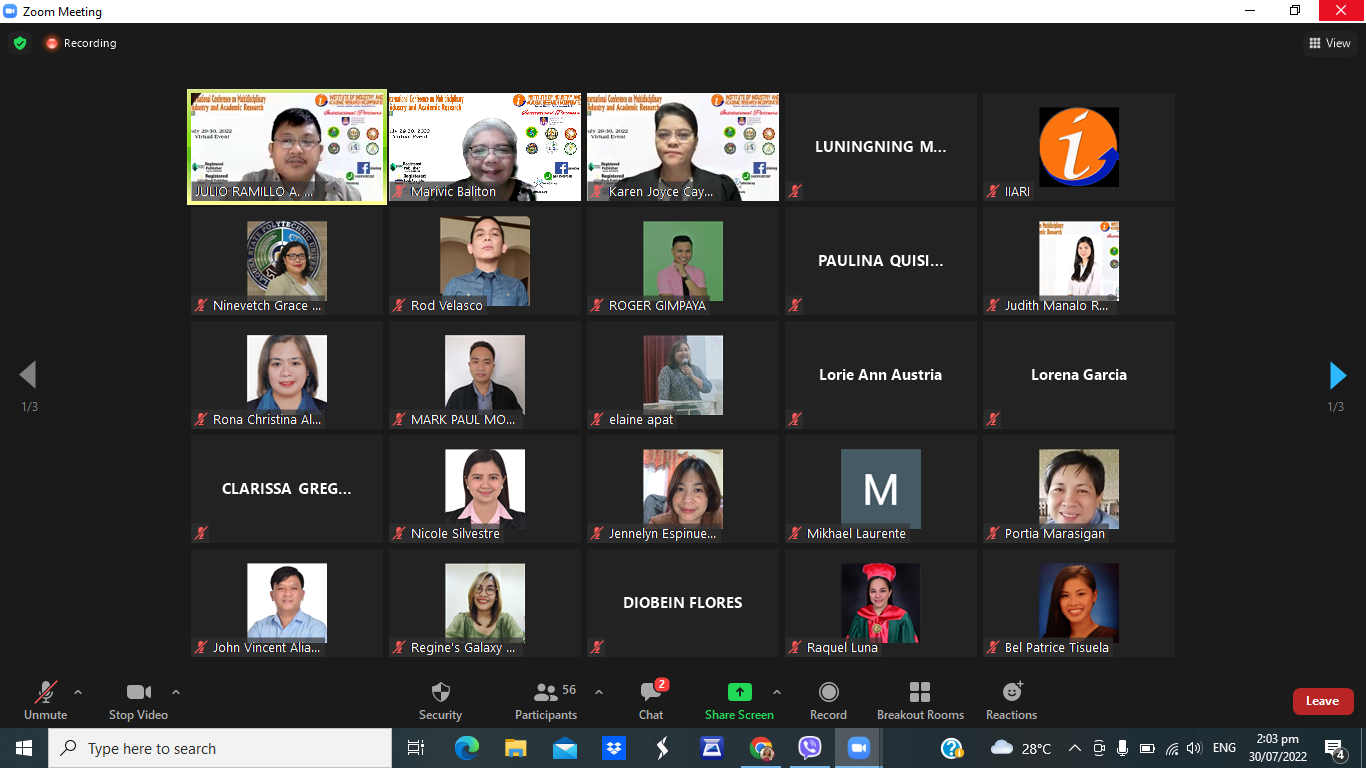Viewport: 1366px width, 768px height.
Task: Open the Chat panel
Action: pyautogui.click(x=651, y=693)
